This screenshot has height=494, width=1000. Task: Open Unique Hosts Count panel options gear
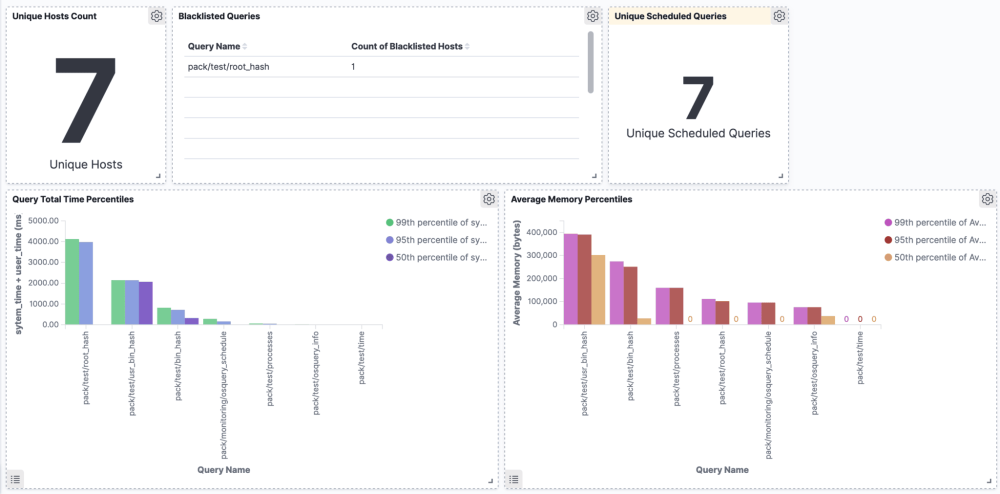[156, 16]
